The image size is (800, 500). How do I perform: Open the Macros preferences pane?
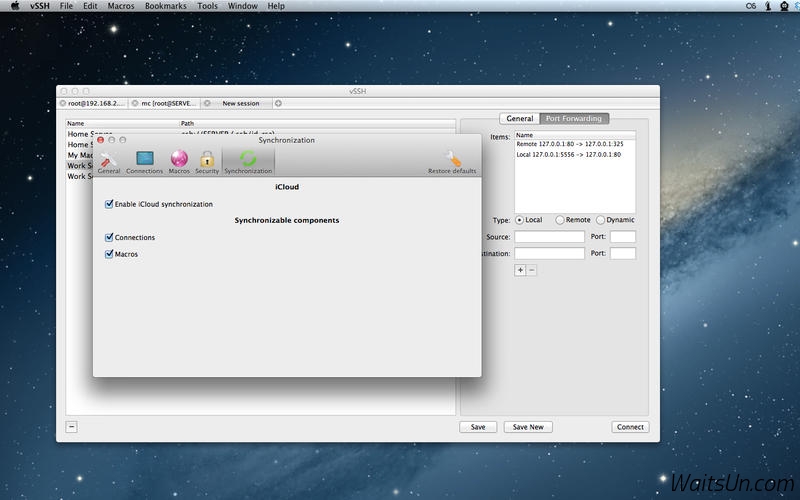(179, 163)
